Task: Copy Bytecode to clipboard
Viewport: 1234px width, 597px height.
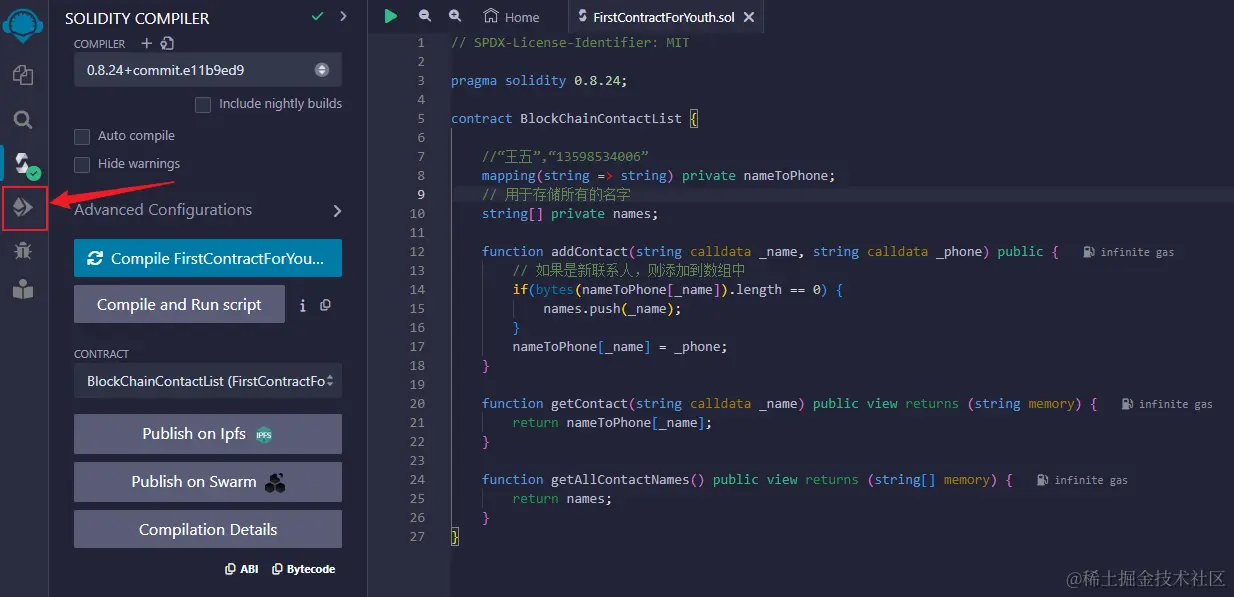Action: 303,569
